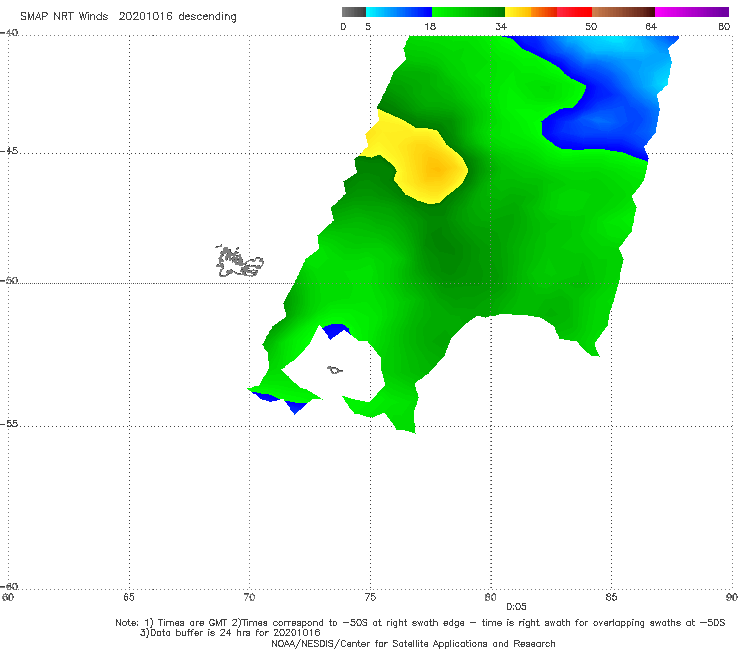Click the swath time label '0:05'
The width and height of the screenshot is (740, 650).
pyautogui.click(x=516, y=607)
